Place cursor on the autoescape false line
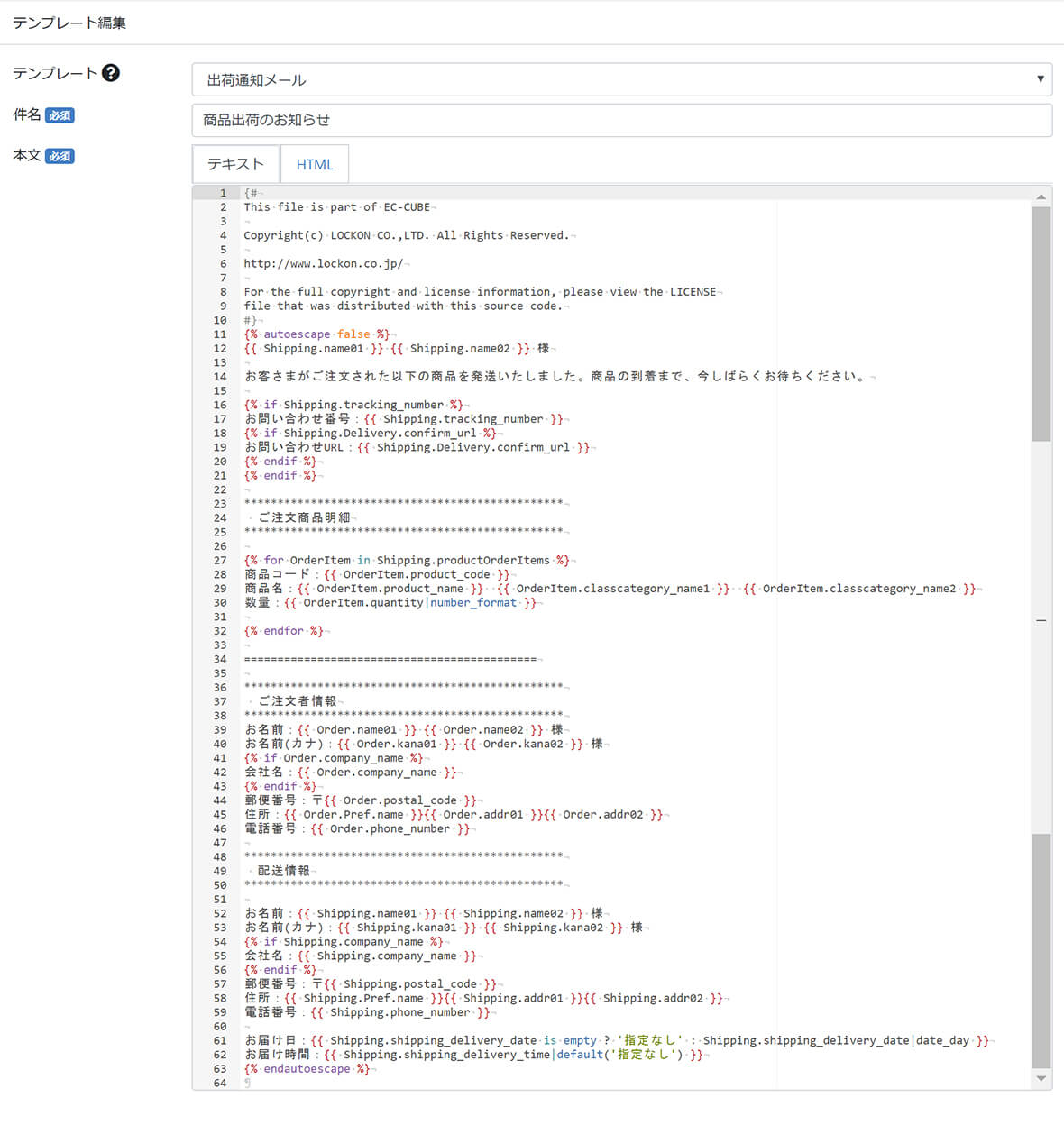The image size is (1064, 1125). pos(317,334)
